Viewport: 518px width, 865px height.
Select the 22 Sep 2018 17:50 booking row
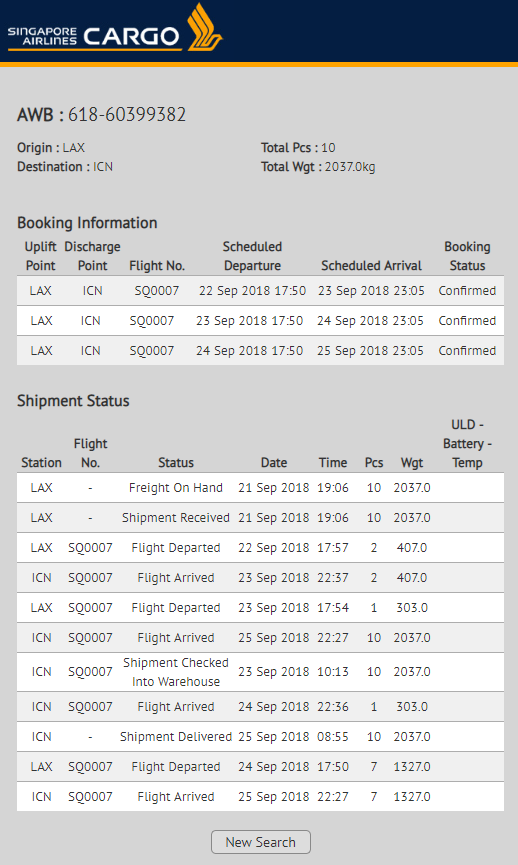pyautogui.click(x=260, y=291)
